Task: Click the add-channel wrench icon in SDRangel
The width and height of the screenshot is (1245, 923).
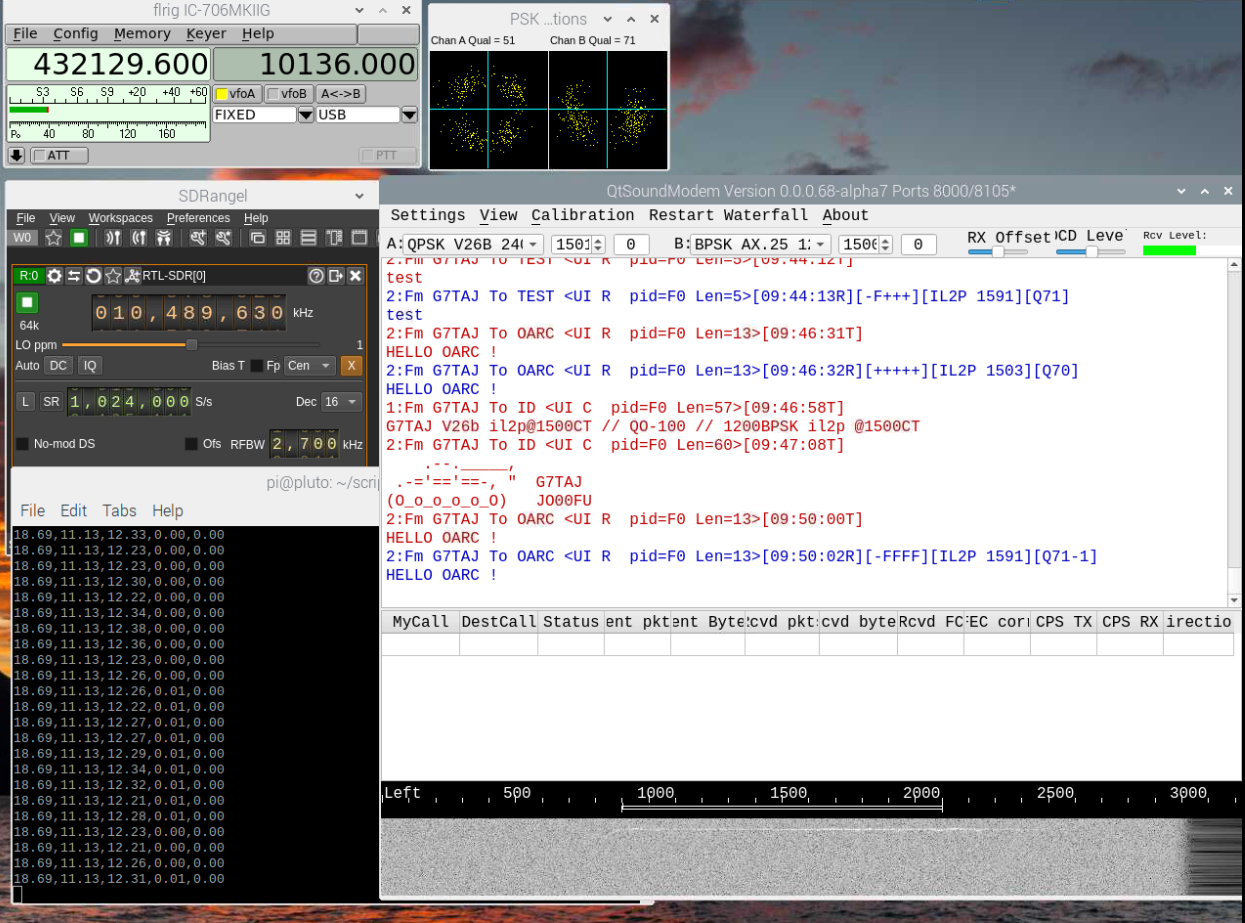Action: click(199, 238)
